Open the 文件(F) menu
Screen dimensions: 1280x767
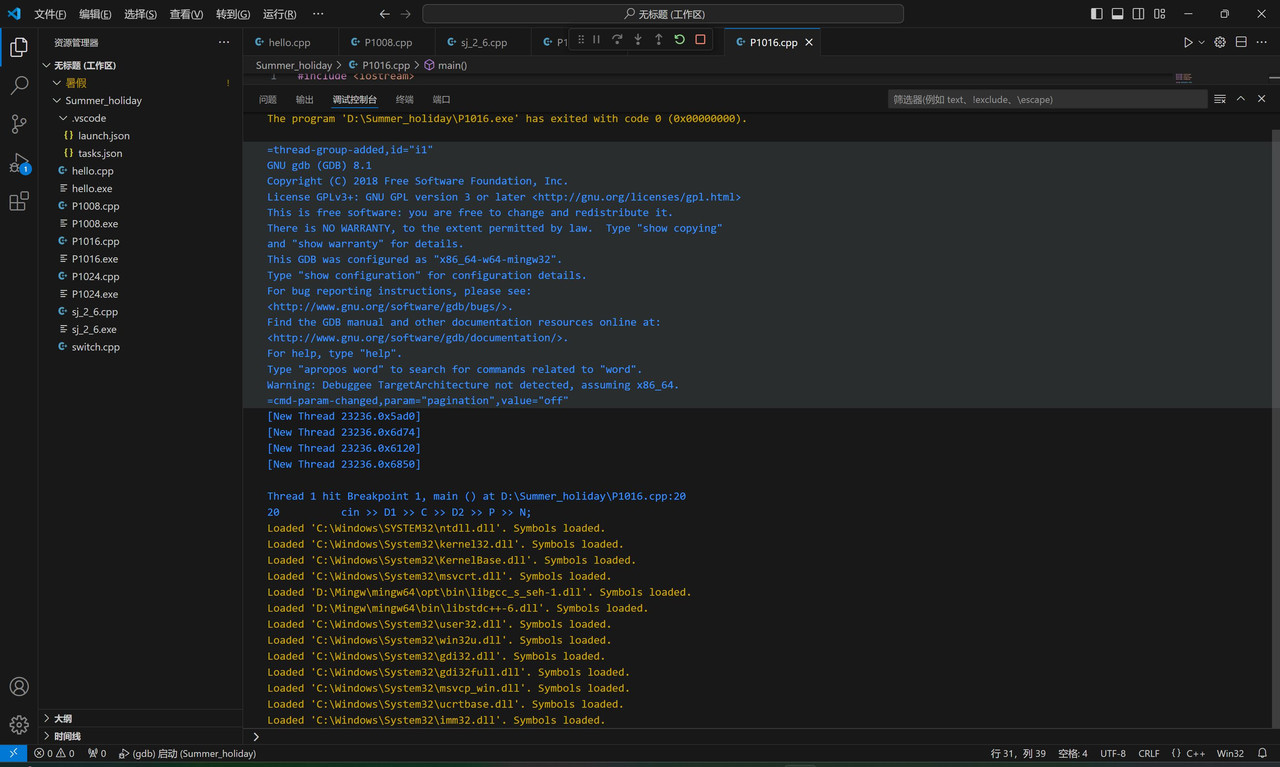point(50,14)
